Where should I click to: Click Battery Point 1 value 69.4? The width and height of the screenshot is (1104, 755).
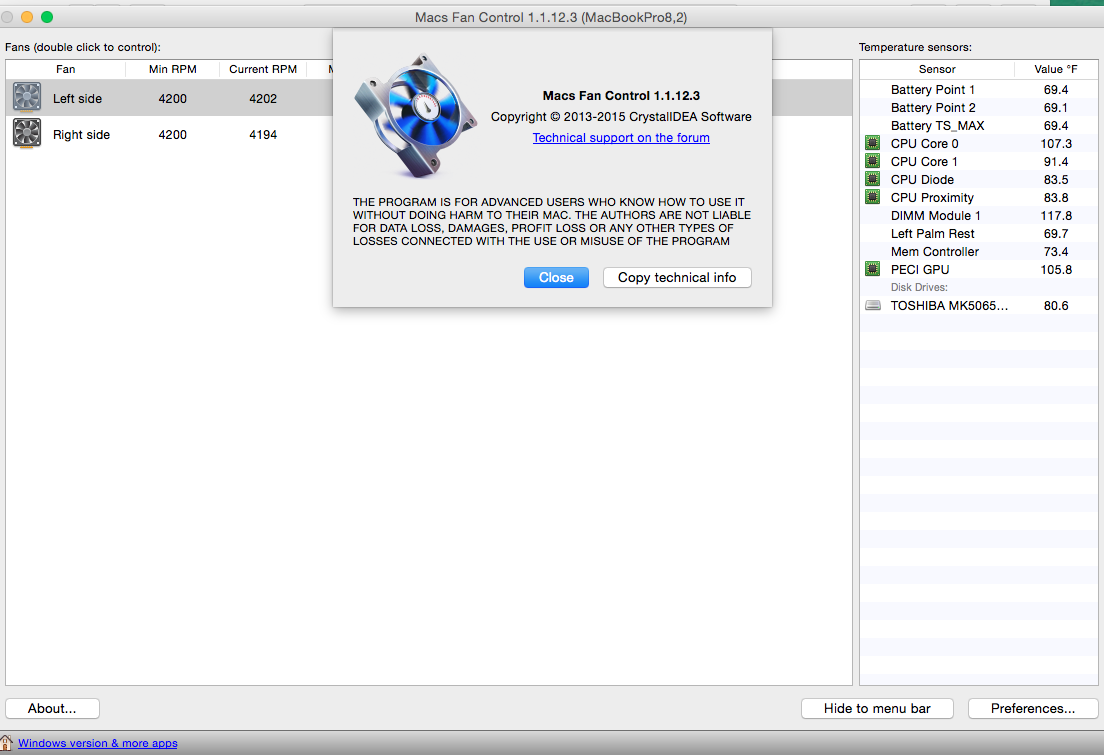(x=1056, y=89)
